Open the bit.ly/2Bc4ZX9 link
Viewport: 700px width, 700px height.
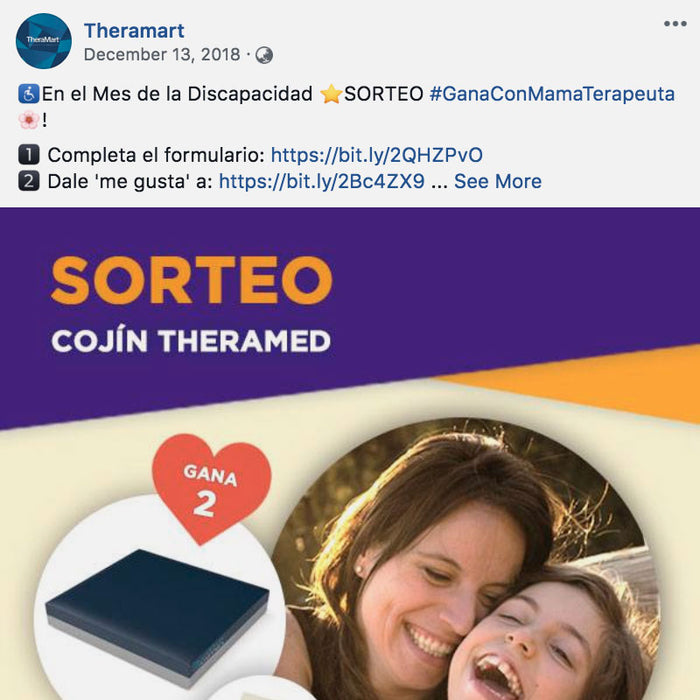[x=321, y=181]
